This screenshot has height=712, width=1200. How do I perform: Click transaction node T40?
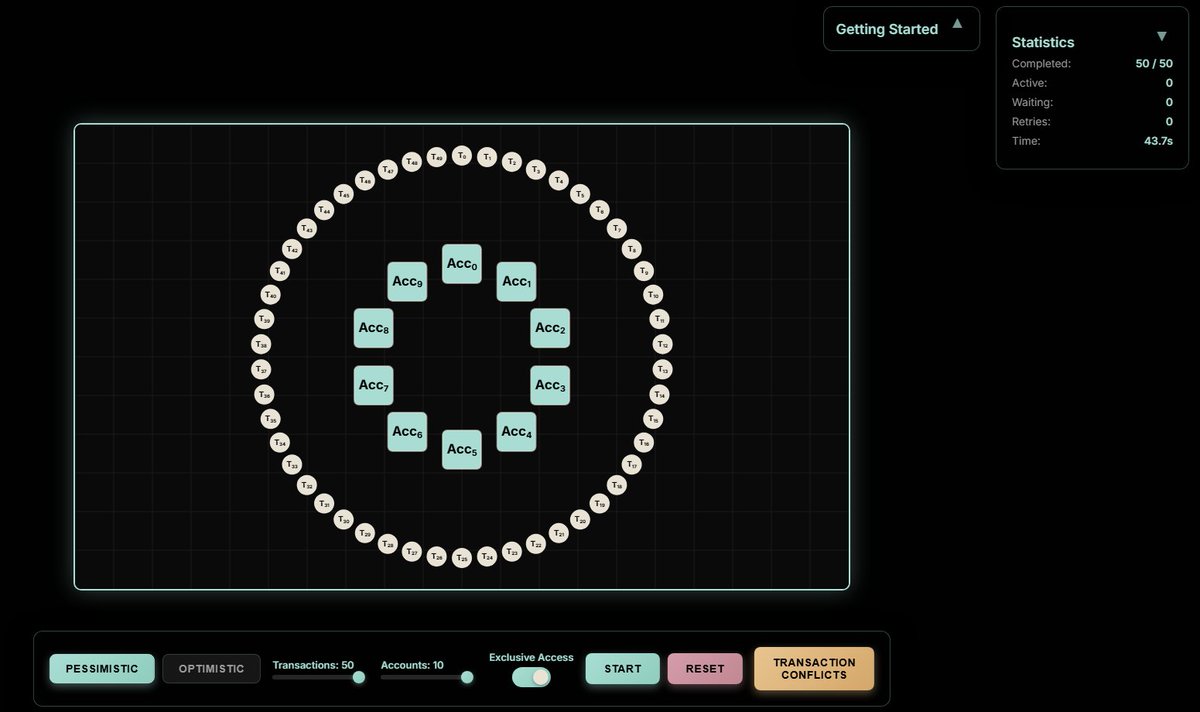pyautogui.click(x=270, y=295)
